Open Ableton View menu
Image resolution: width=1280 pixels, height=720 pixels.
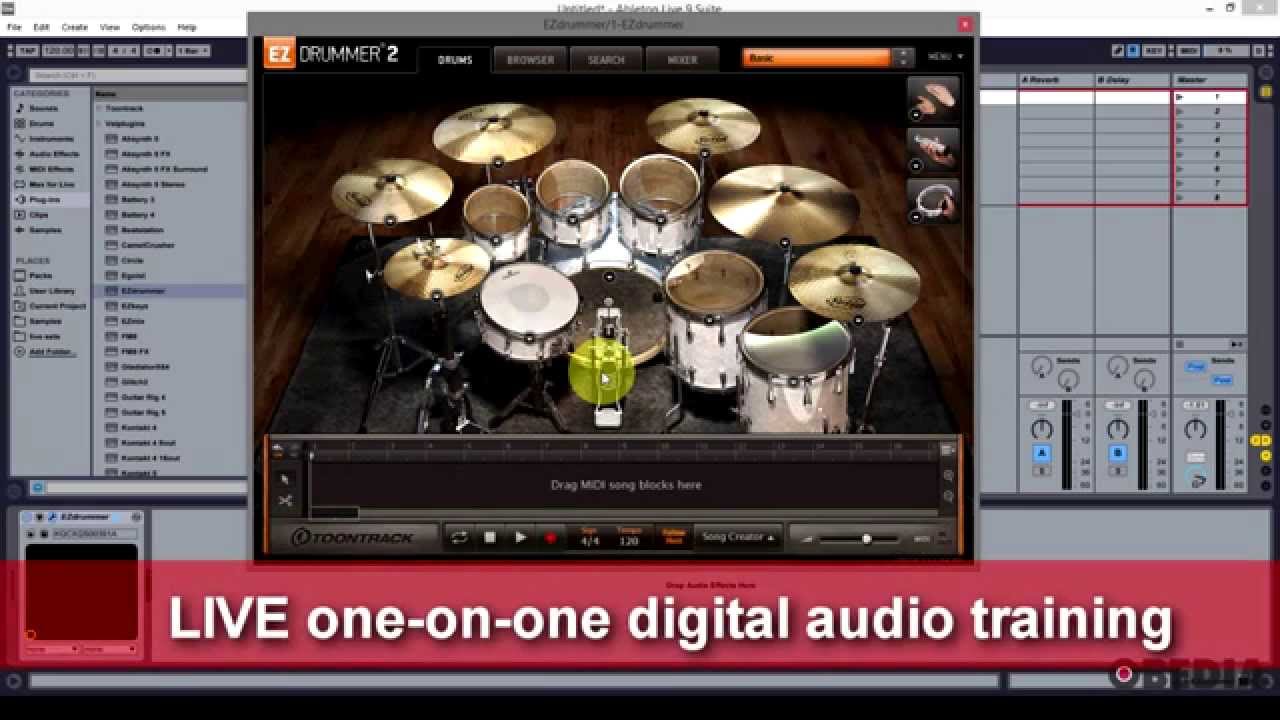[110, 27]
